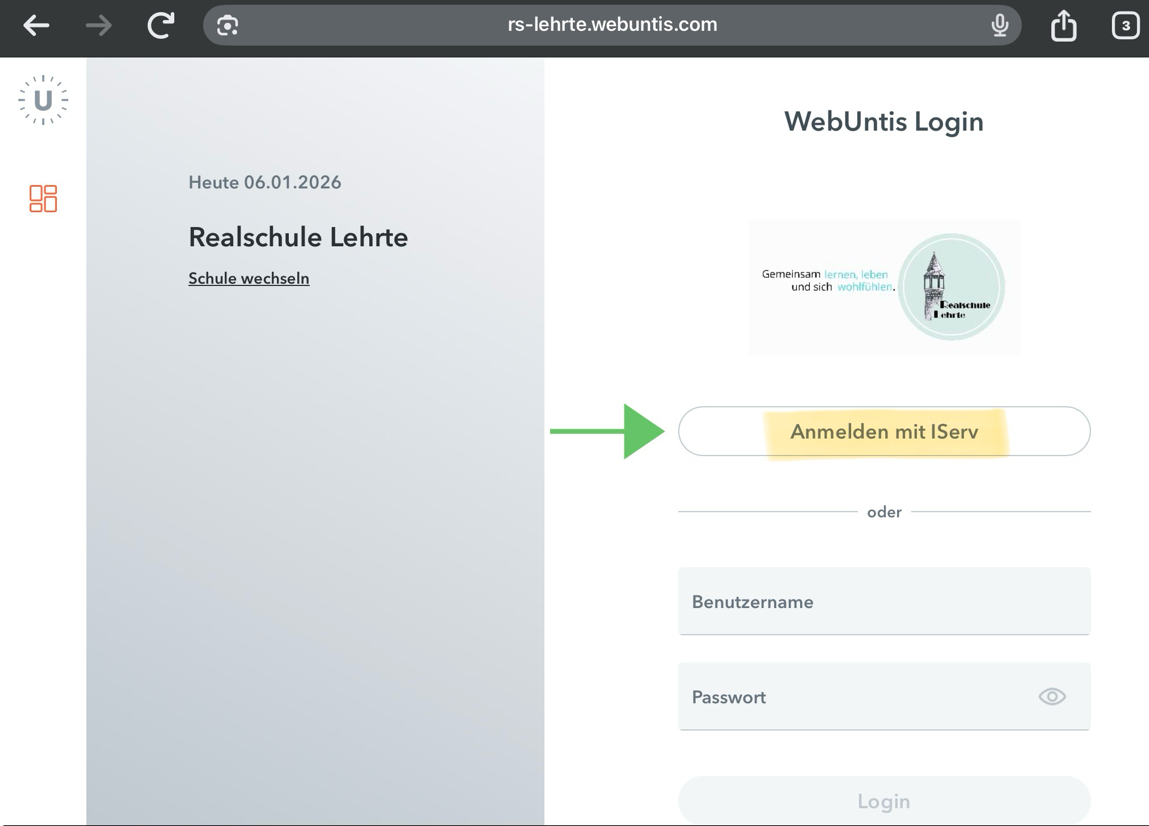The height and width of the screenshot is (826, 1149).
Task: Select the Passwort input field
Action: 850,697
